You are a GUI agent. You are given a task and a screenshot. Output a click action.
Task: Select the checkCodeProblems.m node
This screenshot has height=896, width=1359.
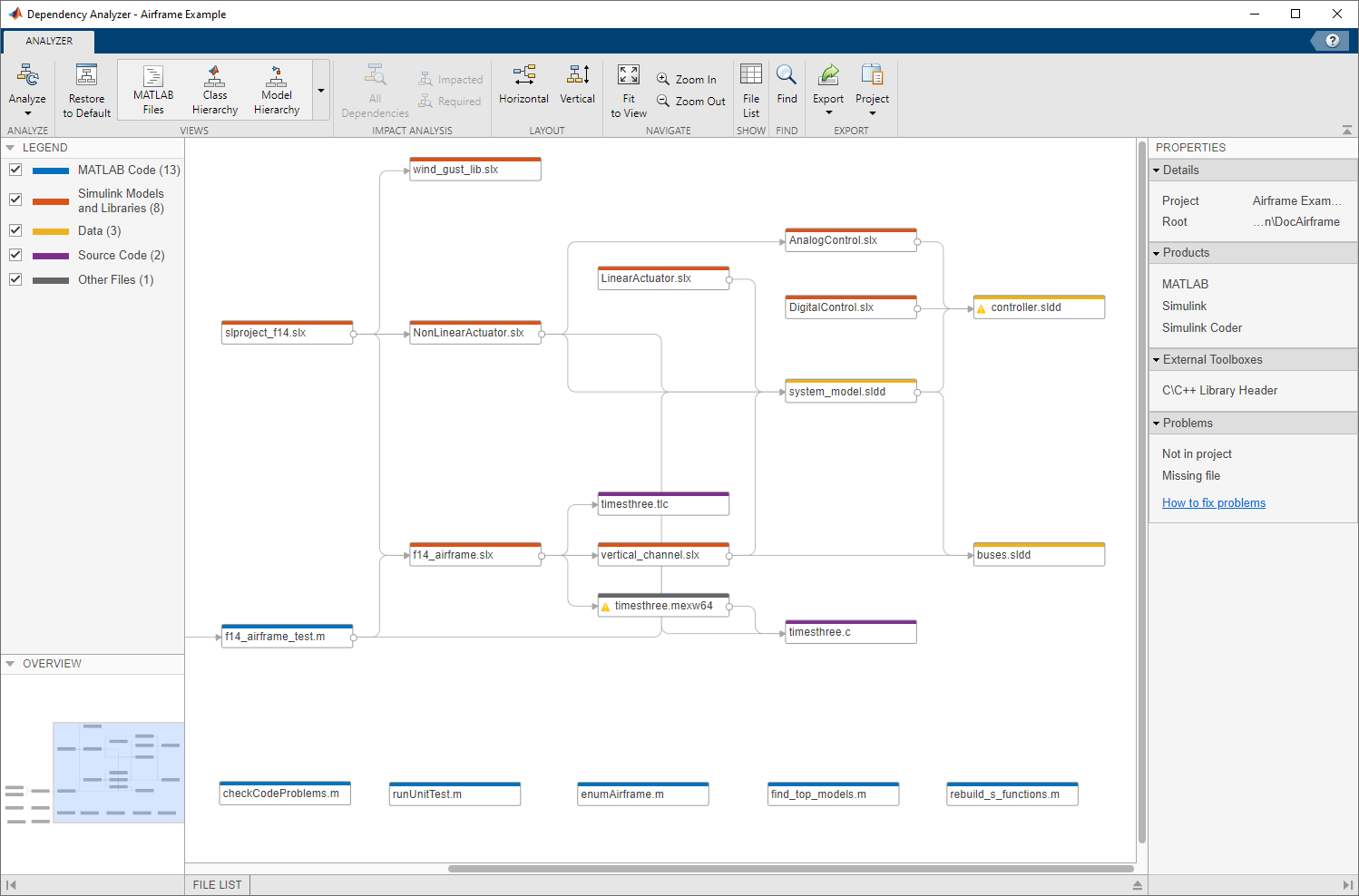[285, 794]
